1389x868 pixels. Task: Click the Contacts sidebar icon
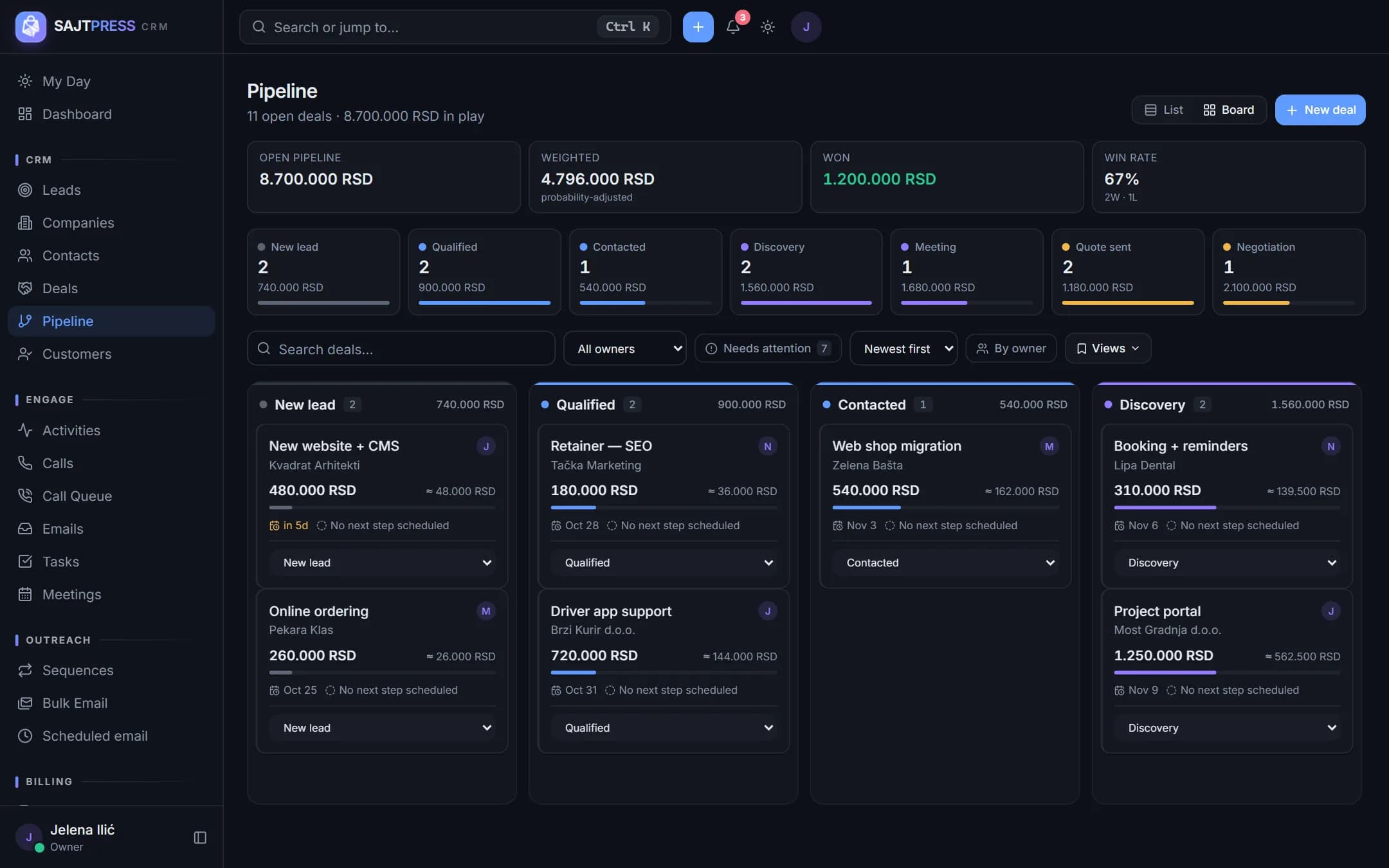coord(25,255)
